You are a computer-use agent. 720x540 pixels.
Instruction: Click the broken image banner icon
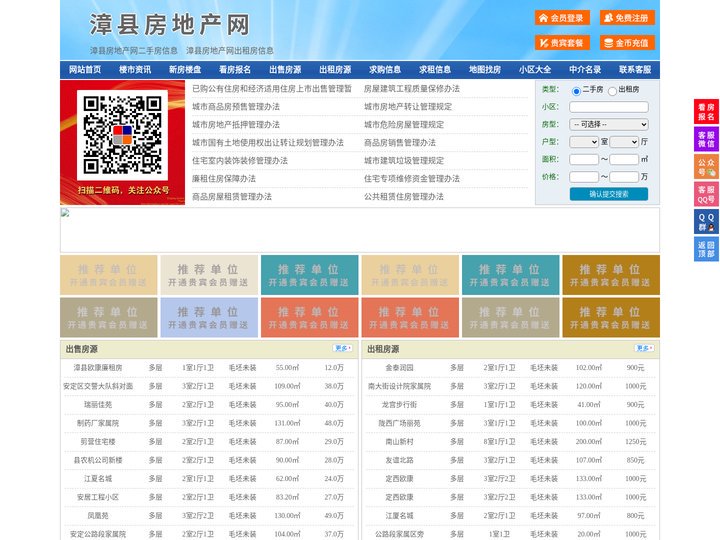(65, 213)
